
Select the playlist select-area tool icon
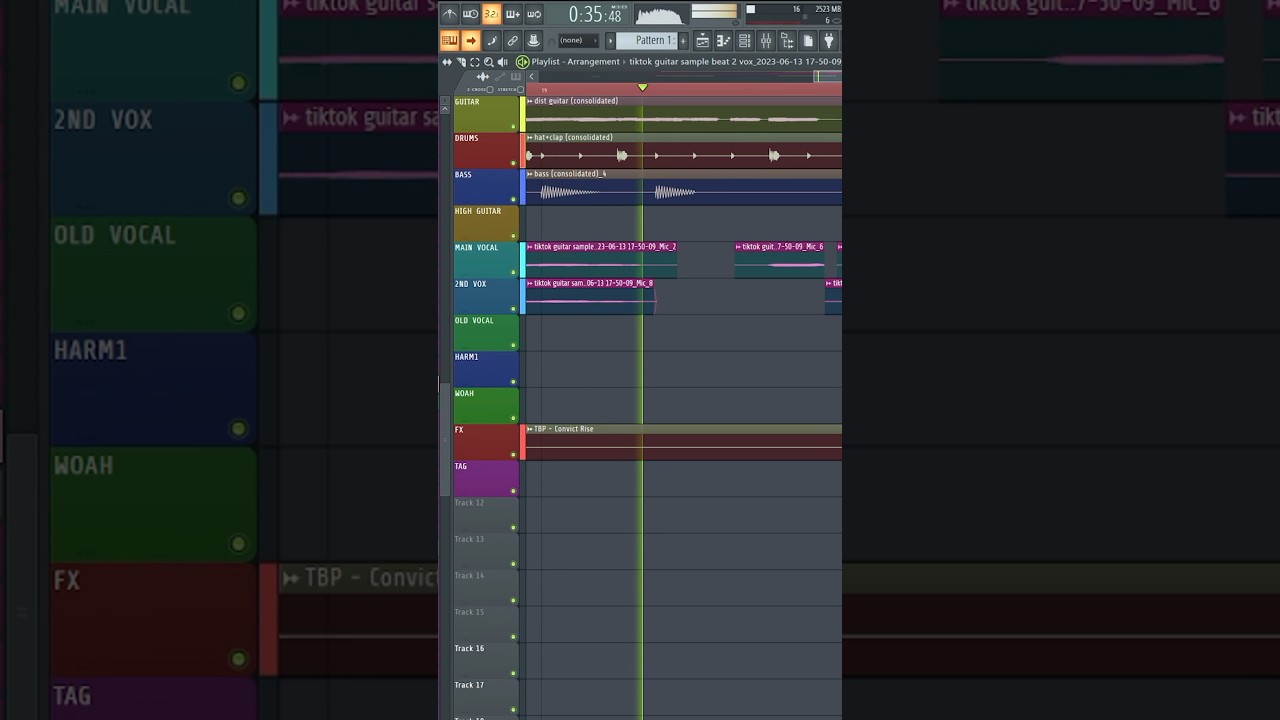tap(475, 62)
